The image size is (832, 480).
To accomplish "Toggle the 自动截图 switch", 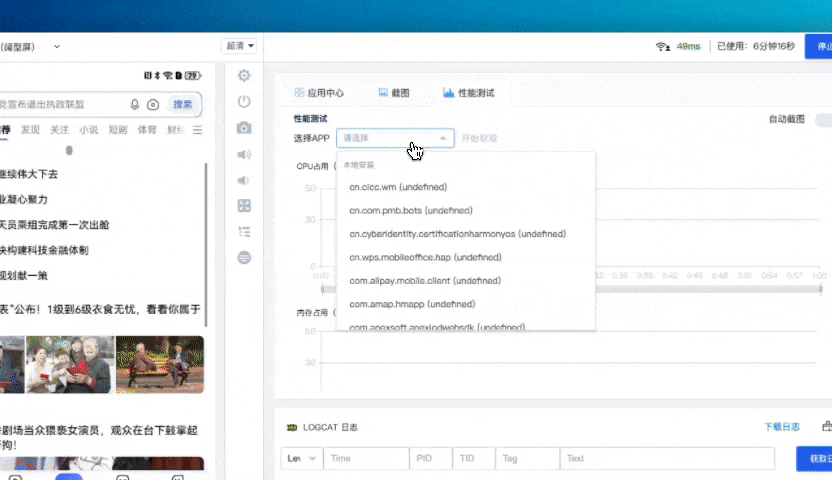I will (x=821, y=119).
